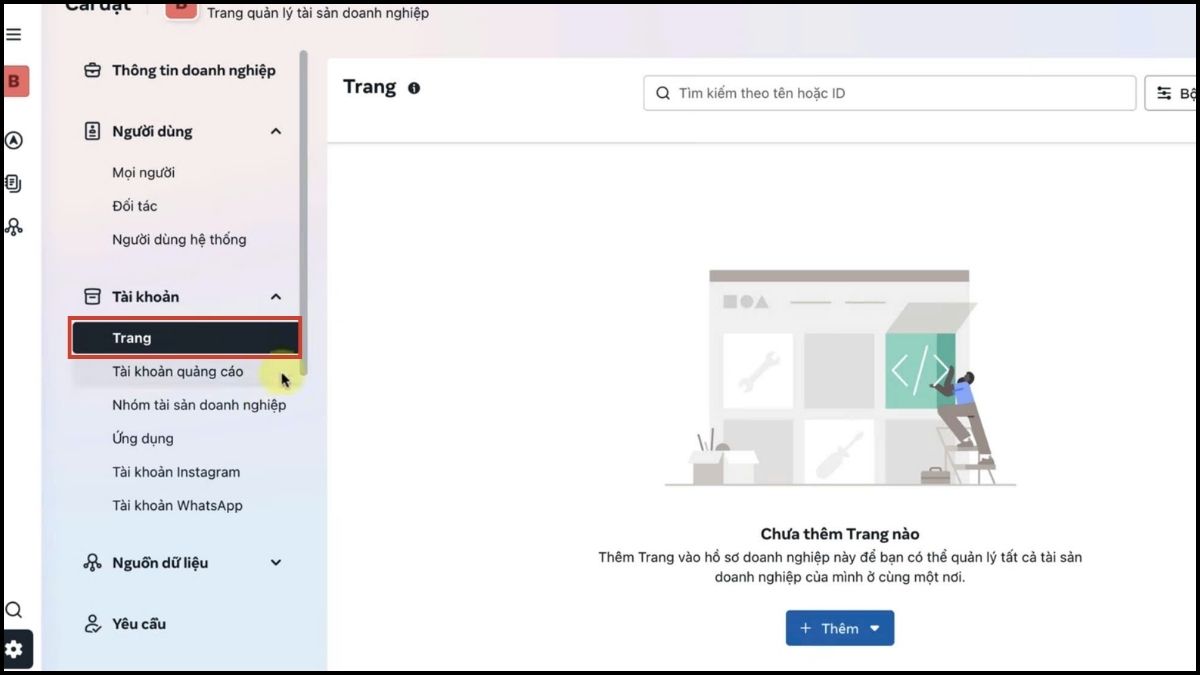This screenshot has width=1200, height=675.
Task: Open Tài khoản quảng cáo
Action: [178, 371]
